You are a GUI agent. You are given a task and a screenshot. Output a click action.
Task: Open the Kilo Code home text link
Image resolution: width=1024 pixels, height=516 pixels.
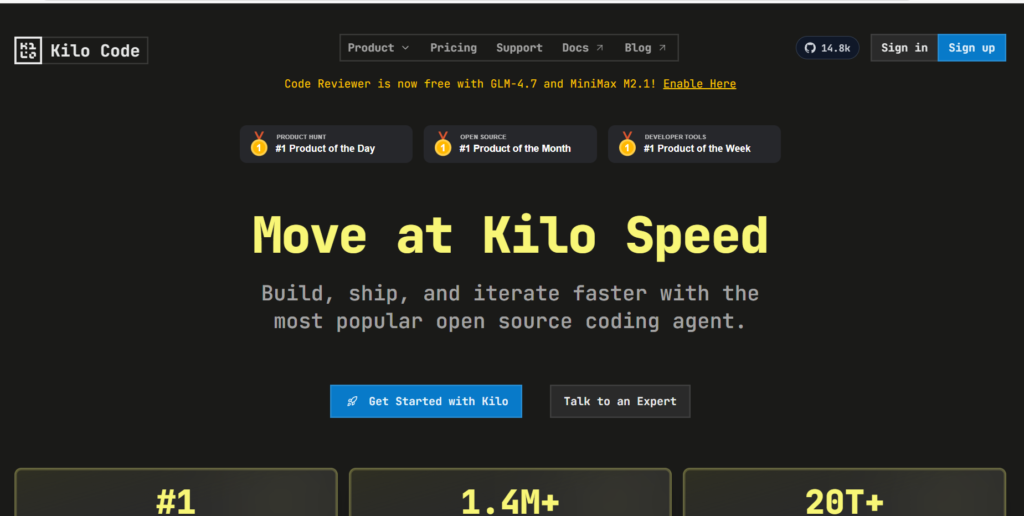(x=95, y=50)
